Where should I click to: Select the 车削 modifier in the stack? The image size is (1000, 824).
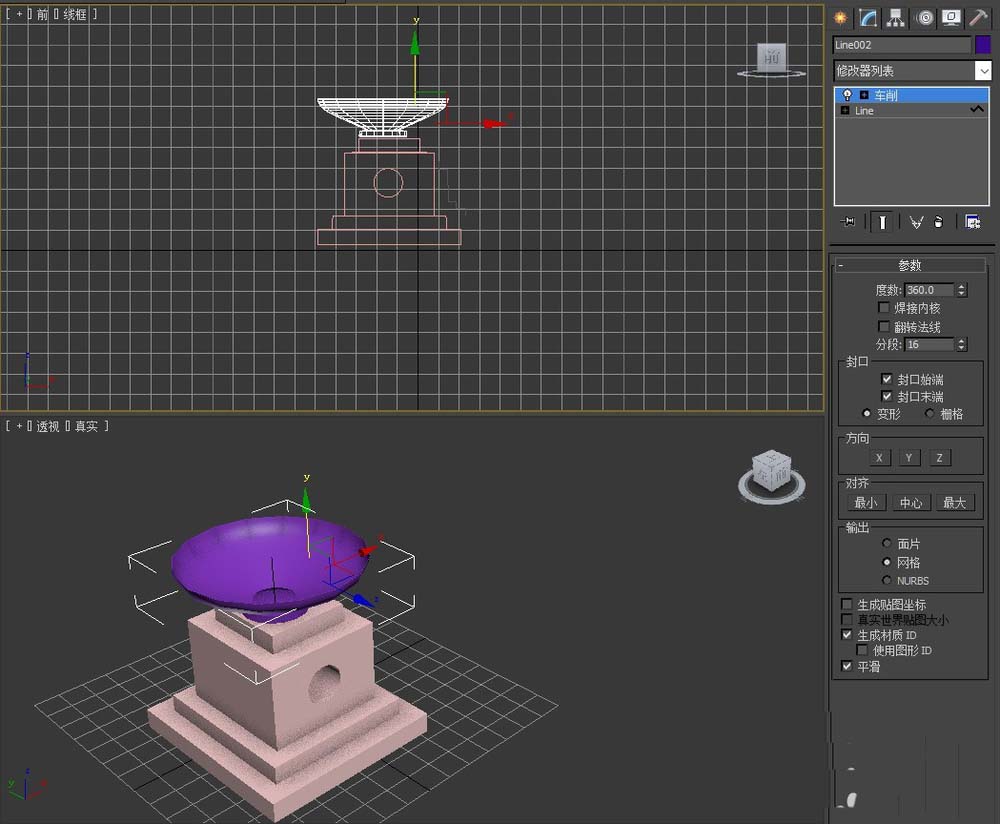click(912, 95)
